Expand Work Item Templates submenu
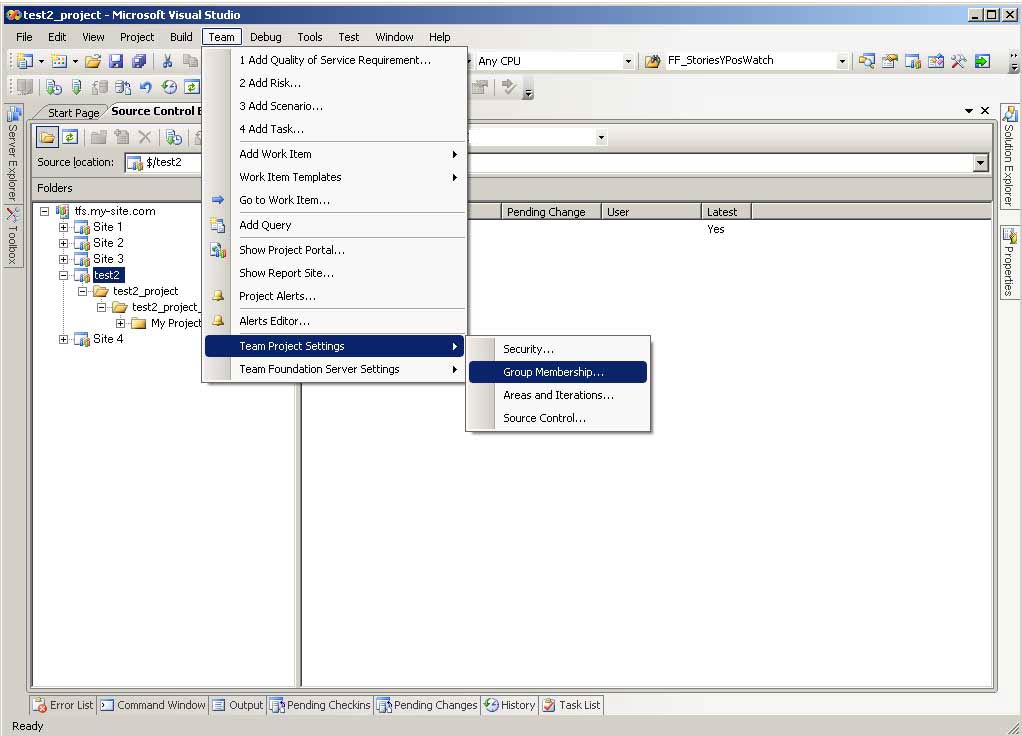This screenshot has width=1022, height=736. 334,177
